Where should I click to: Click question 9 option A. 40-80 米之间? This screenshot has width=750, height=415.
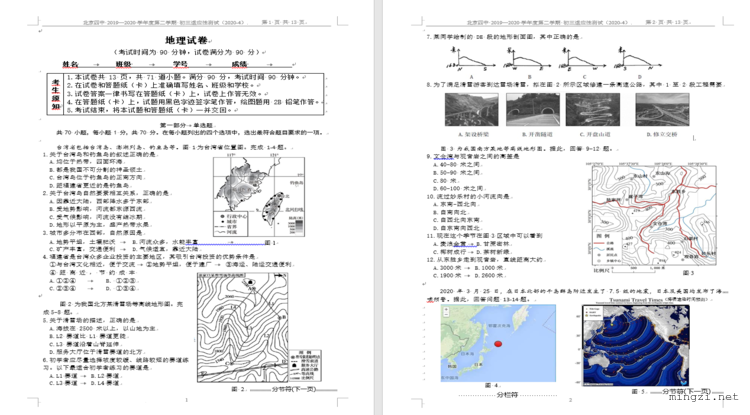click(x=458, y=164)
